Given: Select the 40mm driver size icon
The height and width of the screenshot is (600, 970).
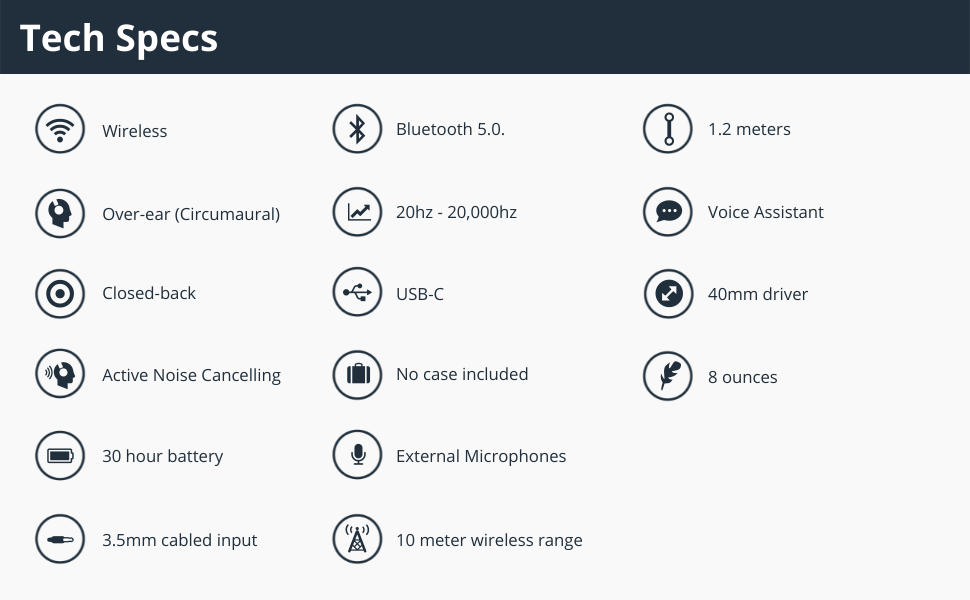Looking at the screenshot, I should [668, 294].
